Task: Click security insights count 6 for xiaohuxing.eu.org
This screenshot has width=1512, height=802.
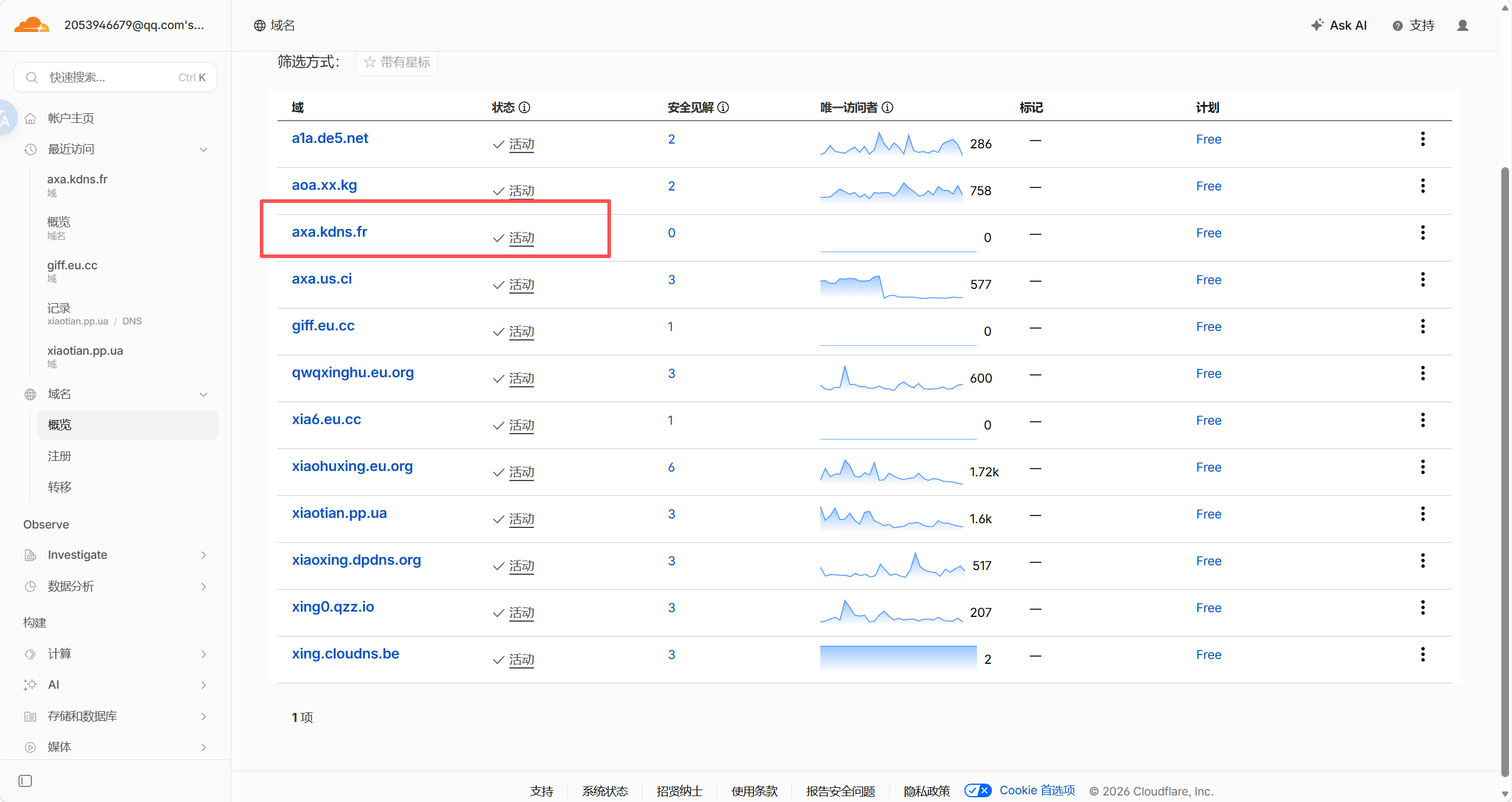Action: click(671, 467)
